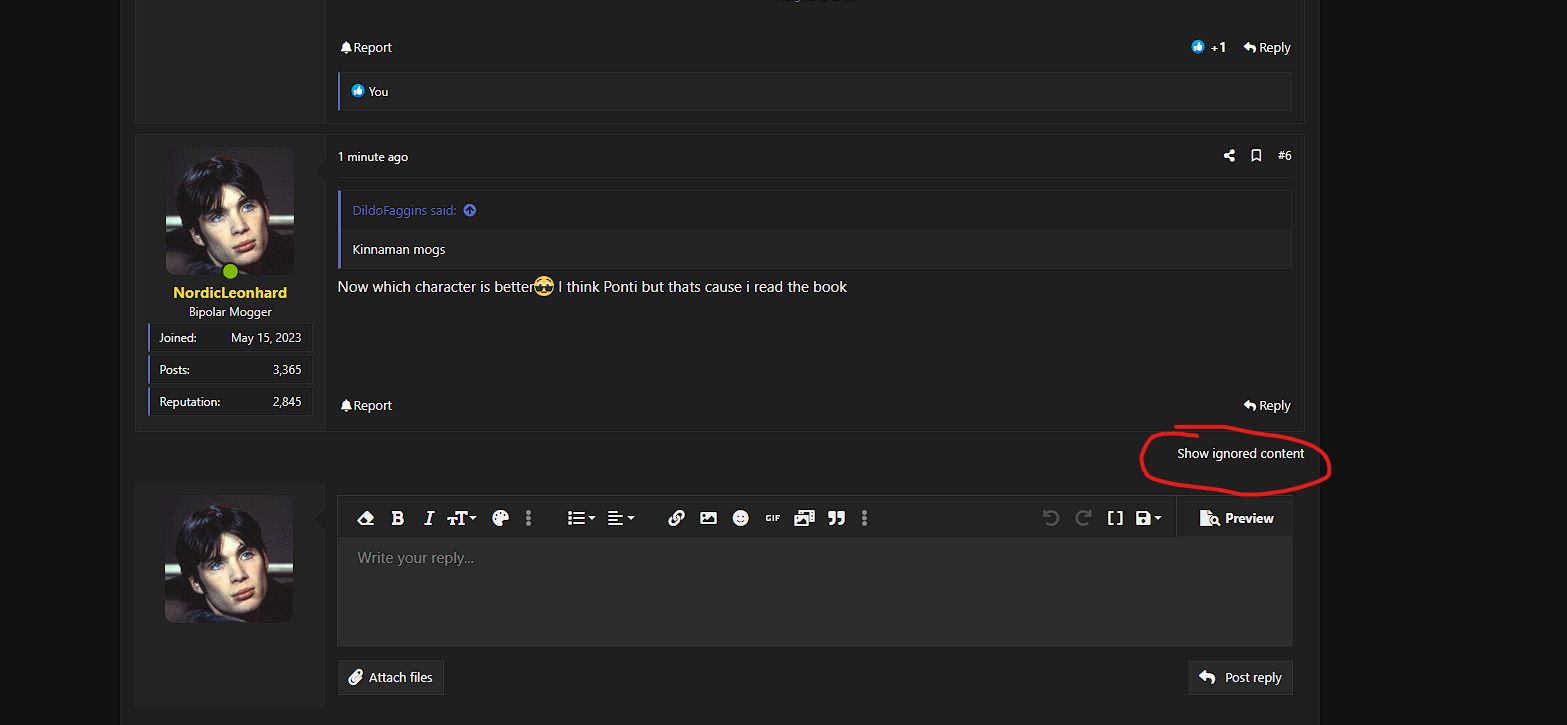Insert a quote block using the quotation icon
The height and width of the screenshot is (725, 1567).
pyautogui.click(x=836, y=518)
